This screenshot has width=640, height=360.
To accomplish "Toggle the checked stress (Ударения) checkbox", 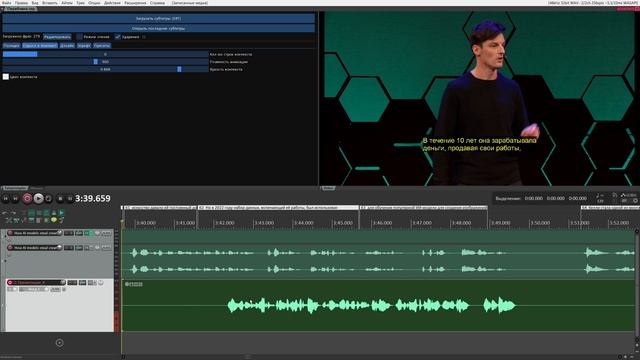I will point(118,37).
